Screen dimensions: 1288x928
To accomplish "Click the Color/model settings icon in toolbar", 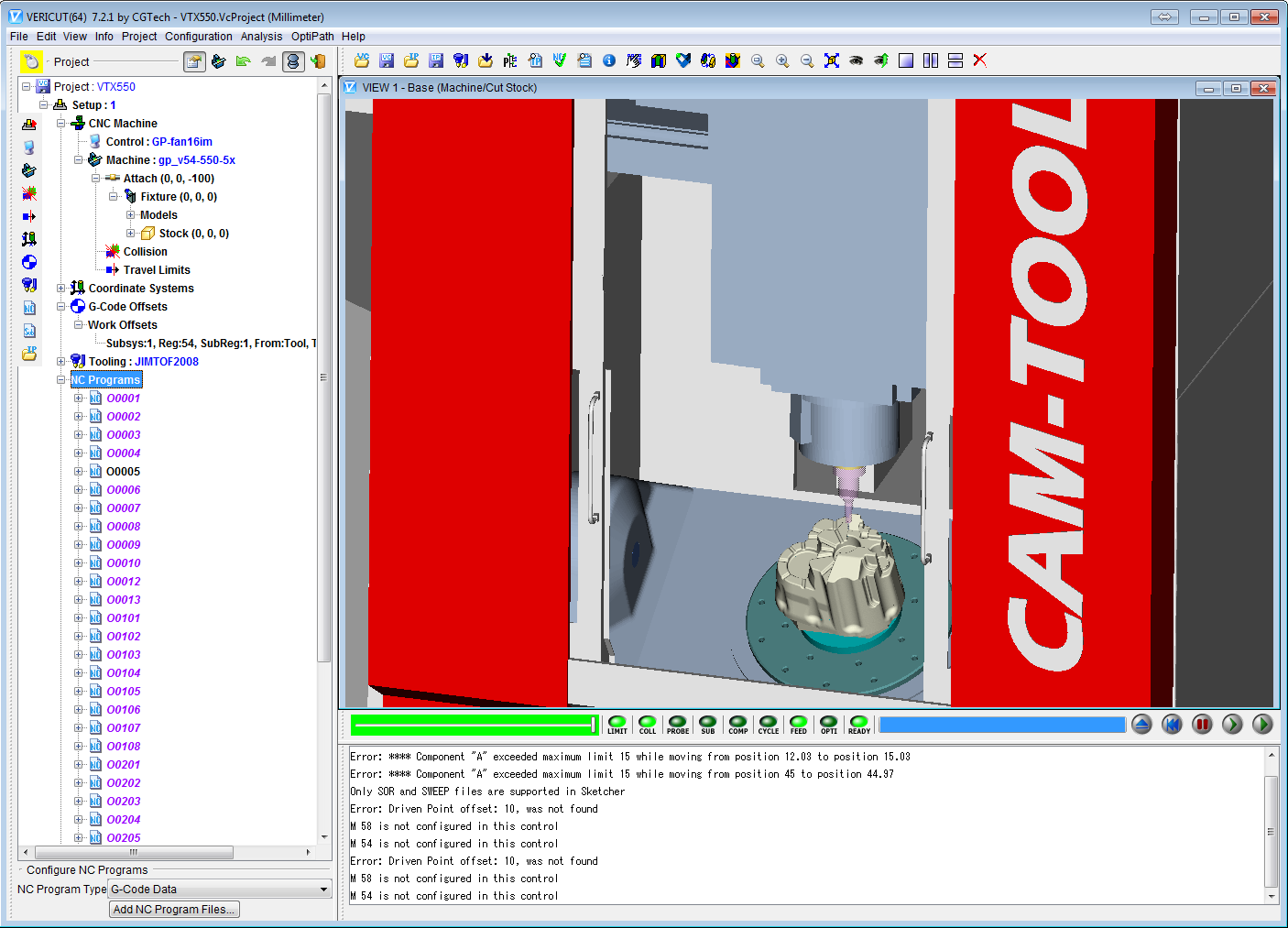I will [733, 60].
